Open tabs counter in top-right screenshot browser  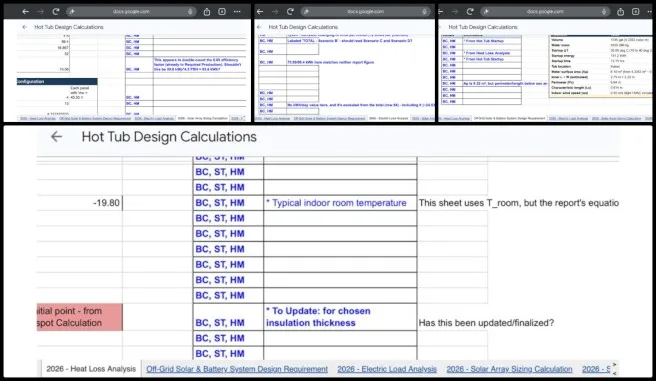coord(636,12)
